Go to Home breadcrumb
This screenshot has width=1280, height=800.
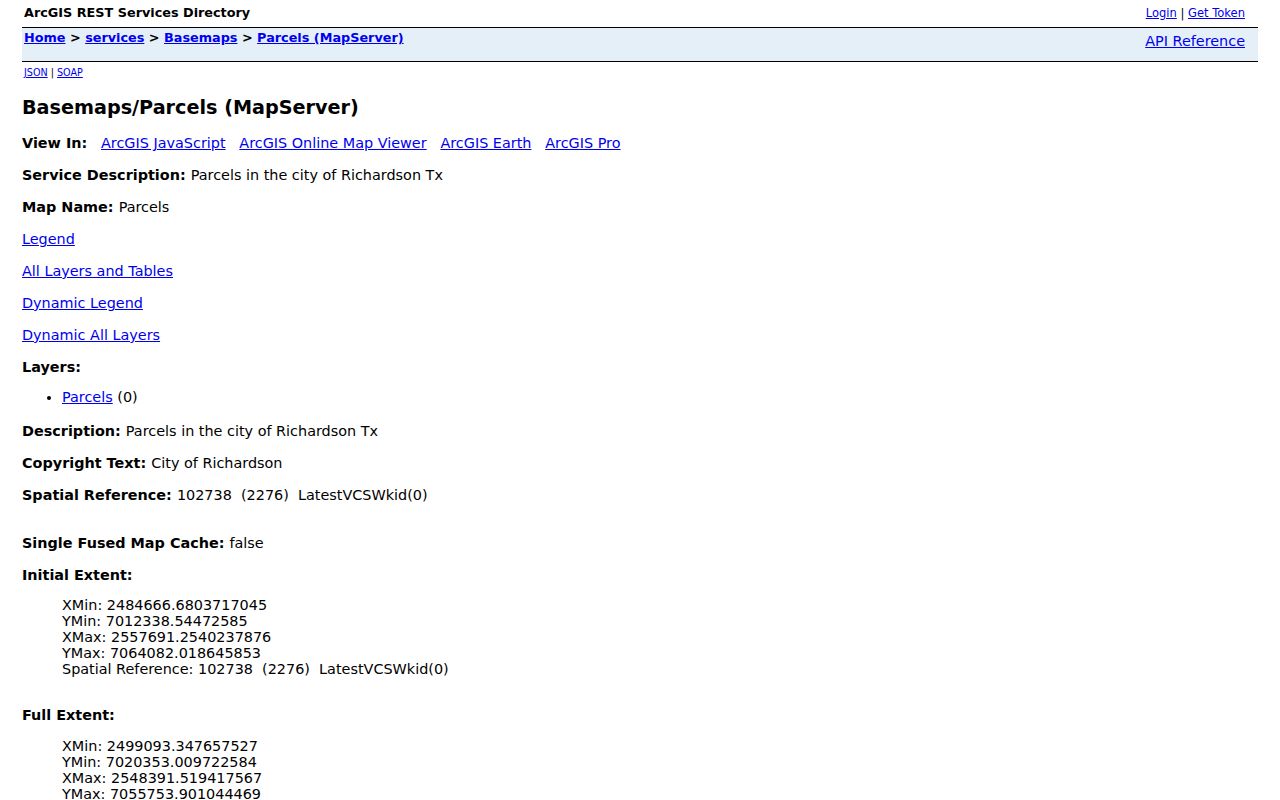click(45, 38)
